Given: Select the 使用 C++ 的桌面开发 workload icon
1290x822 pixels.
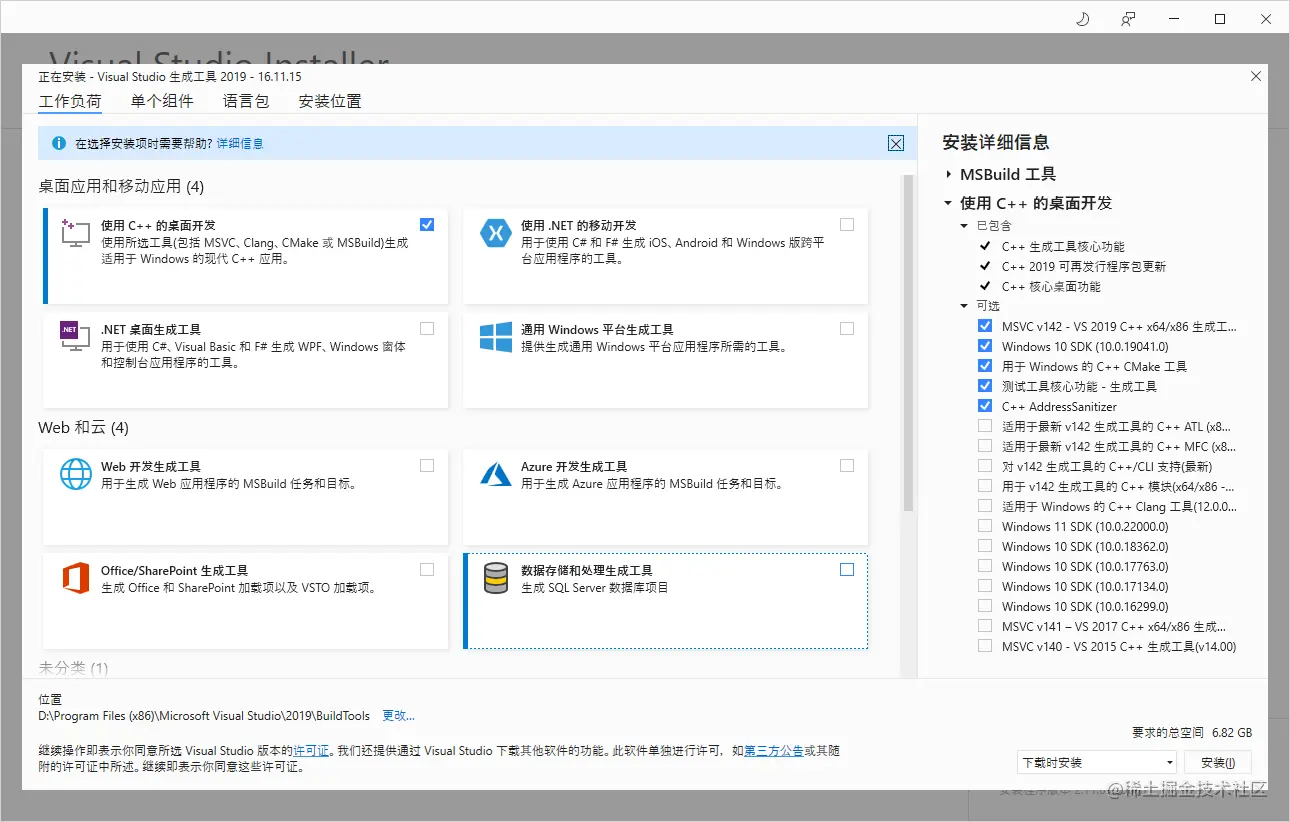Looking at the screenshot, I should [x=72, y=235].
